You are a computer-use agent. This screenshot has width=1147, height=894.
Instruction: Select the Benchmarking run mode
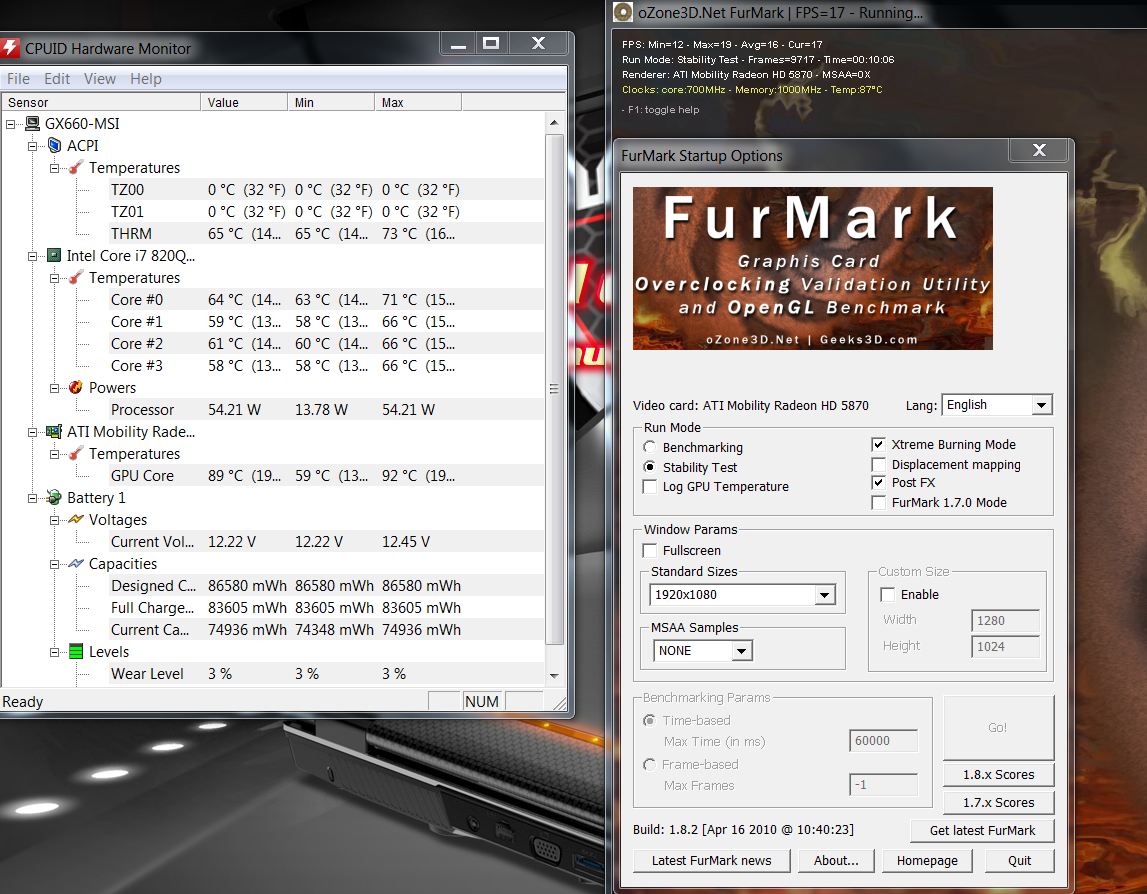[x=649, y=447]
